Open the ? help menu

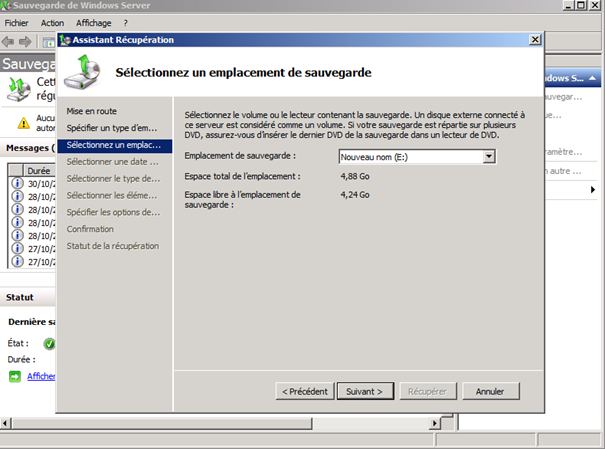125,23
